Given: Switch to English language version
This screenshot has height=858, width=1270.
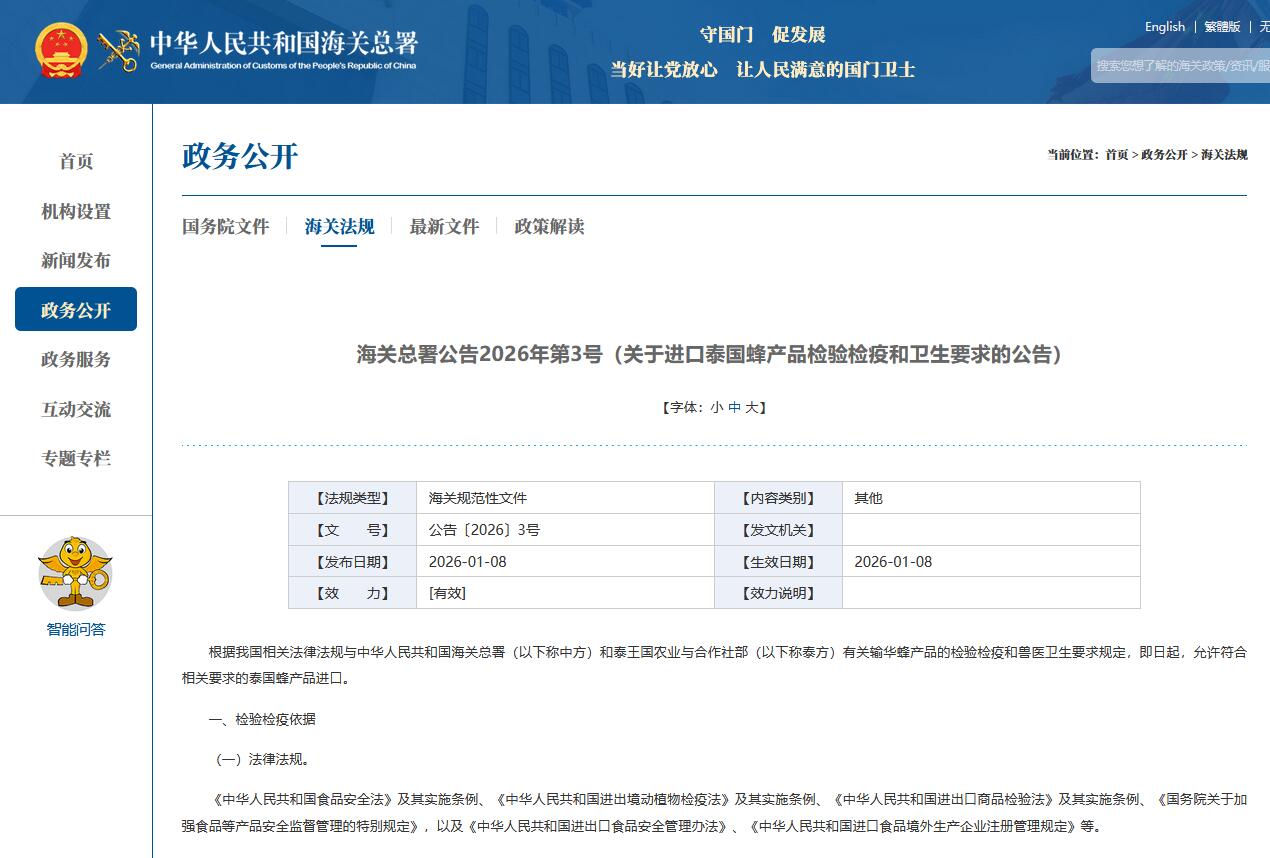Looking at the screenshot, I should click(1165, 27).
